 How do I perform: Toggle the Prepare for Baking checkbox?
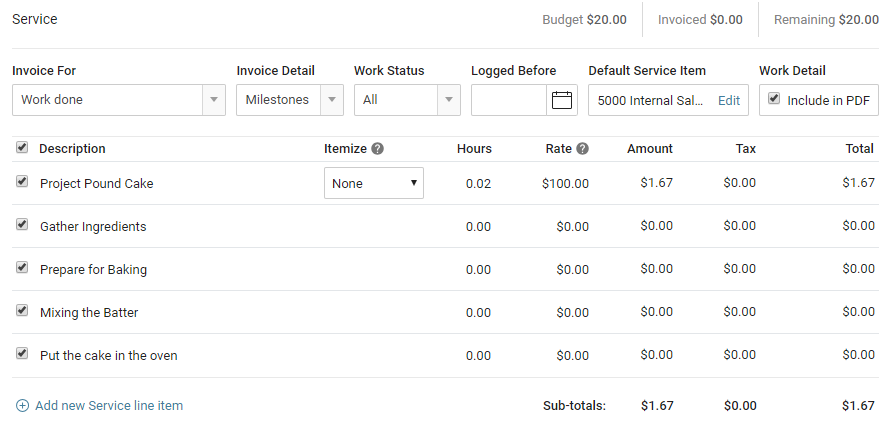[x=22, y=268]
